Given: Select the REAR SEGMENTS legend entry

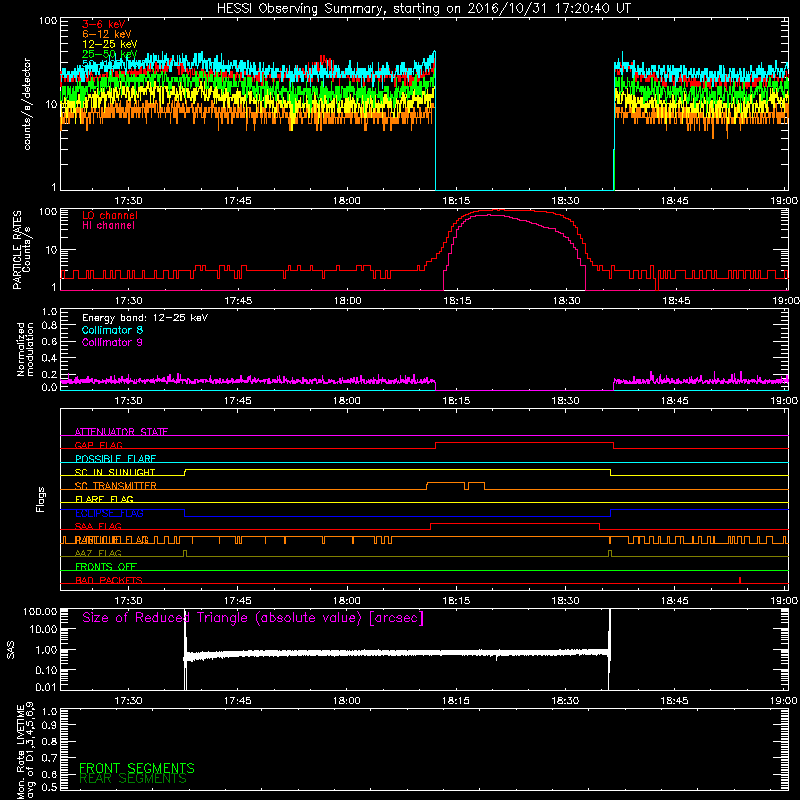Looking at the screenshot, I should [x=133, y=779].
